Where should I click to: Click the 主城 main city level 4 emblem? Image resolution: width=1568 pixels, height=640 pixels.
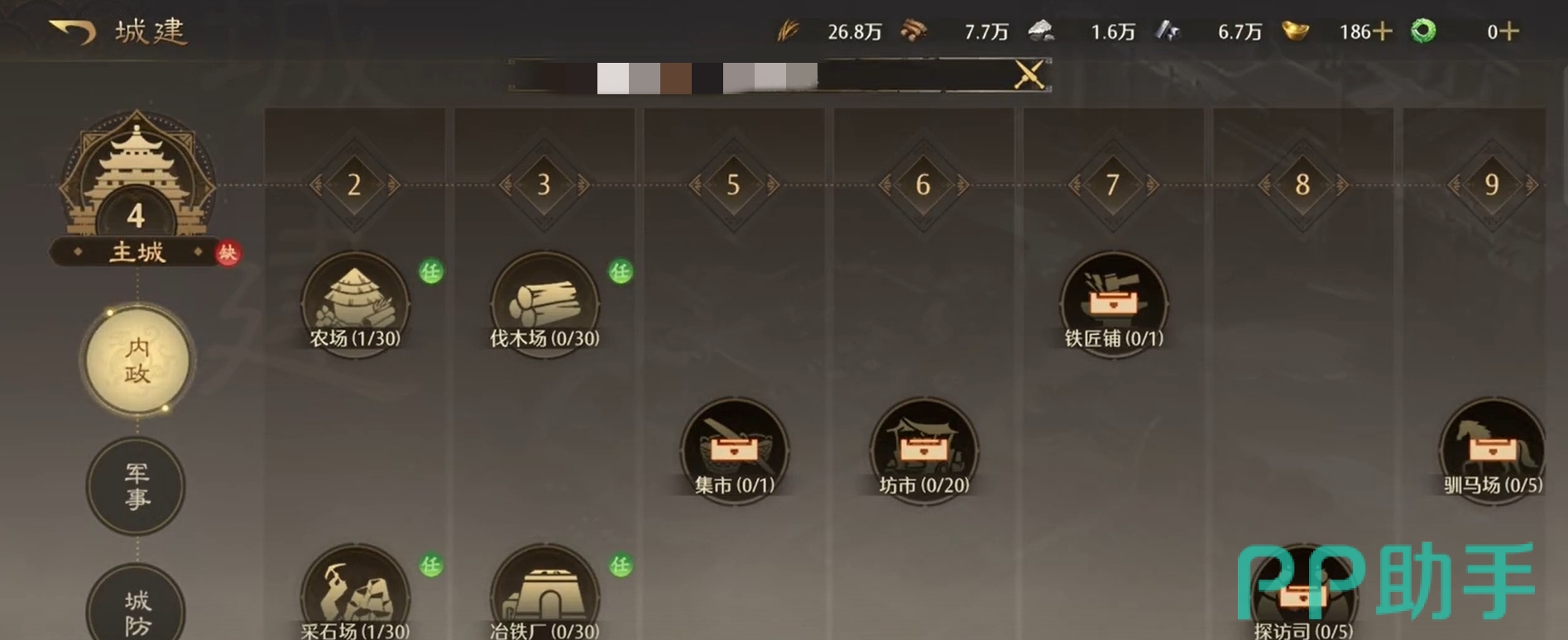pos(137,190)
